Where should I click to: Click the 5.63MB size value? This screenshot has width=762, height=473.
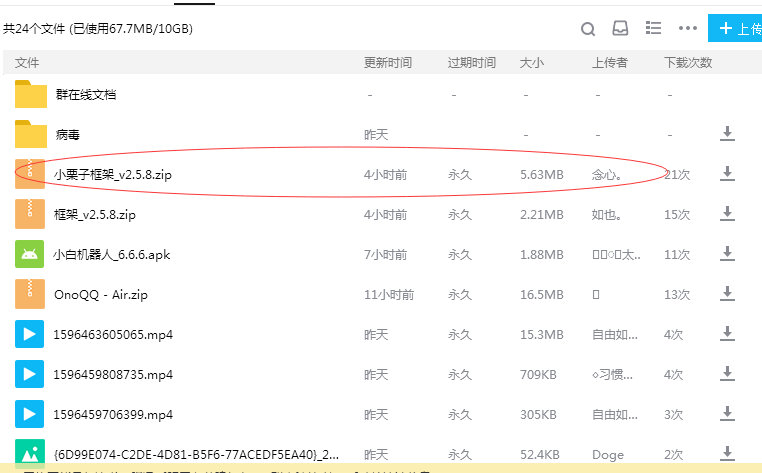[541, 175]
